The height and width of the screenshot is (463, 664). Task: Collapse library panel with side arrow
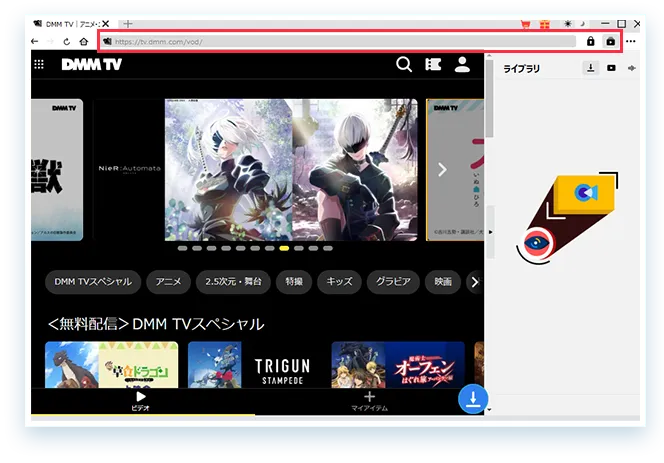pyautogui.click(x=490, y=232)
